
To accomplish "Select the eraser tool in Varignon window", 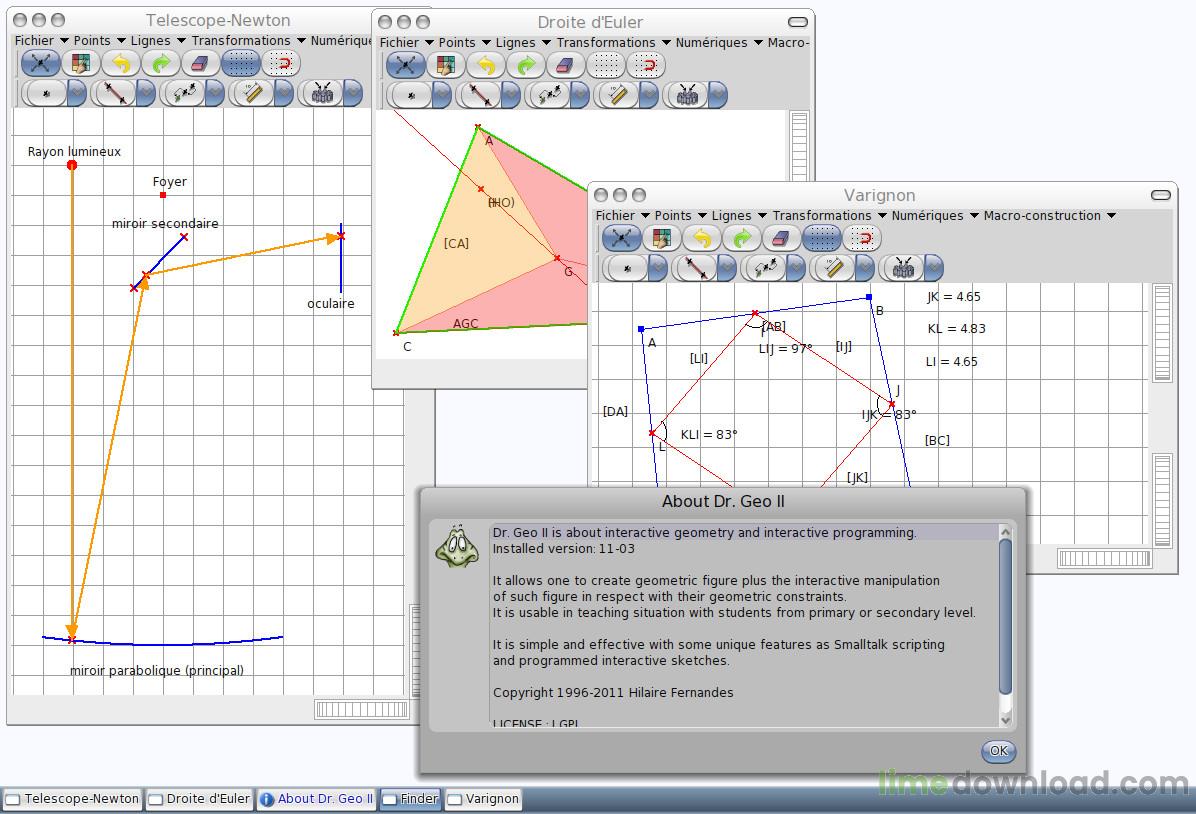I will pos(781,239).
